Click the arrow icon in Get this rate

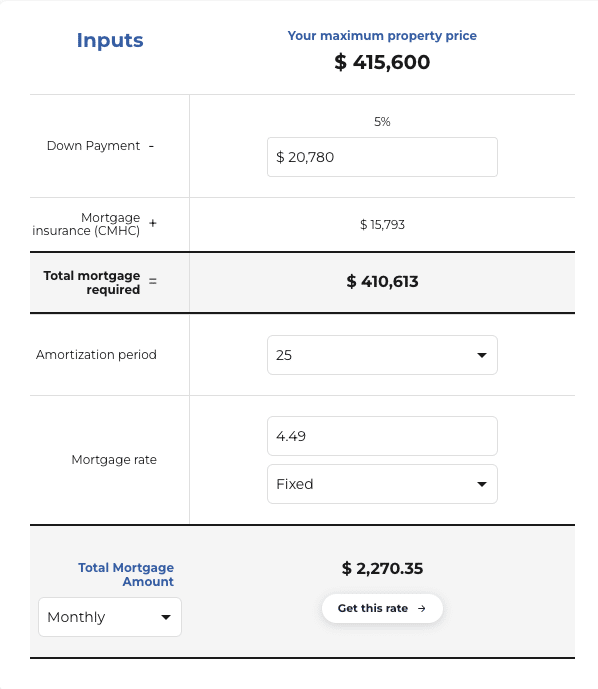421,608
